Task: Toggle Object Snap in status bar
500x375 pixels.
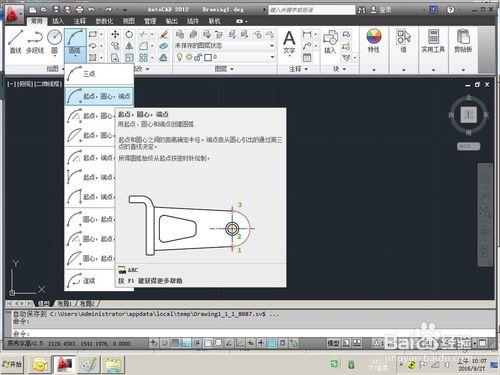Action: (208, 343)
